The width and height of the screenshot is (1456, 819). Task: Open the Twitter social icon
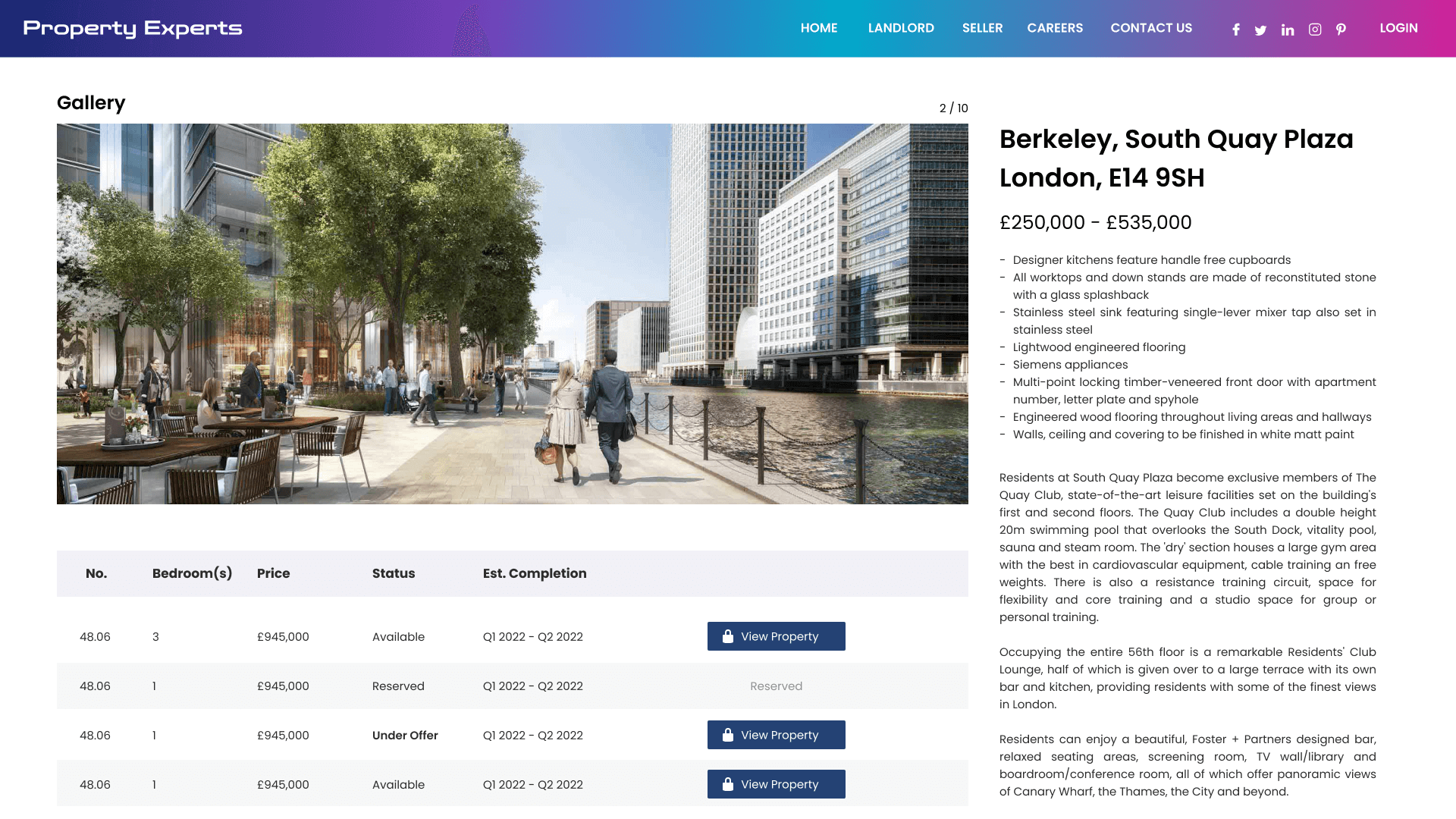pos(1260,30)
